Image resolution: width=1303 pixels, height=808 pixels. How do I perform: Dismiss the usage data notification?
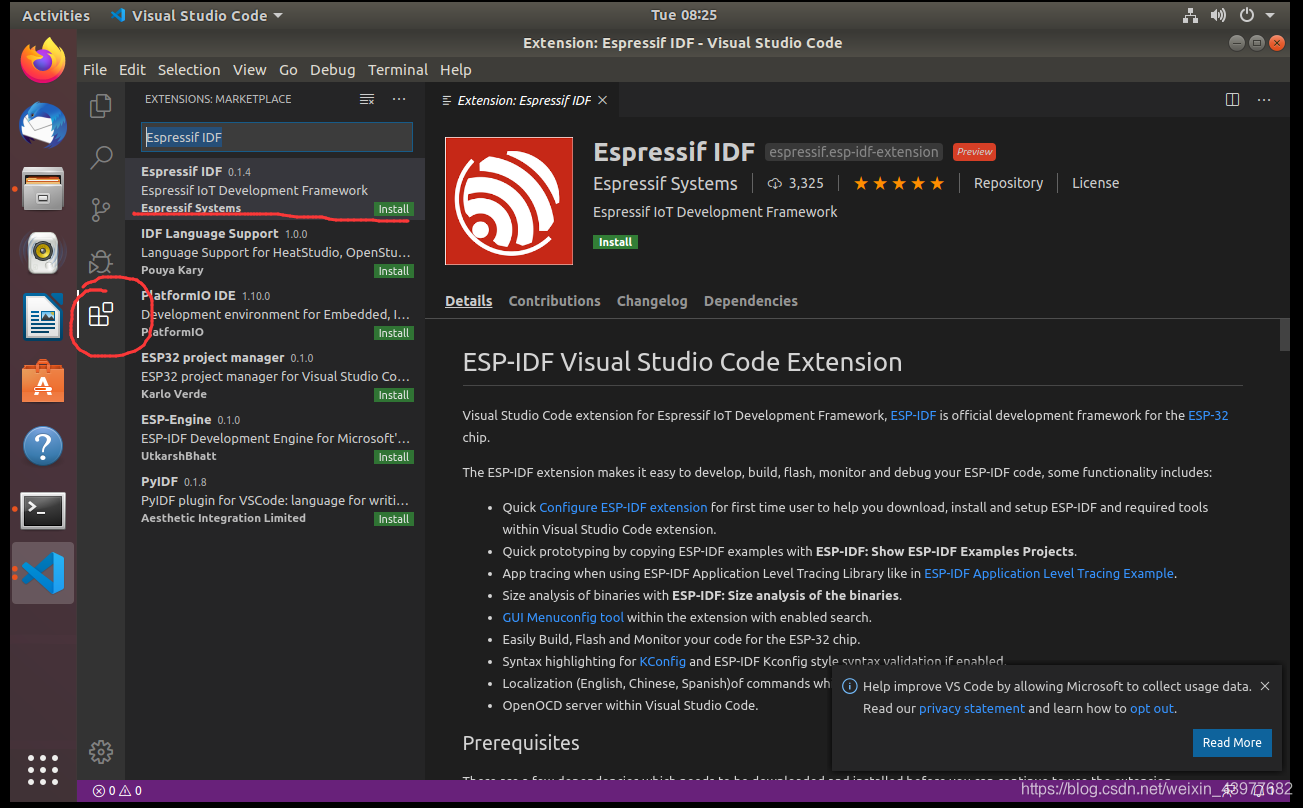pyautogui.click(x=1265, y=686)
